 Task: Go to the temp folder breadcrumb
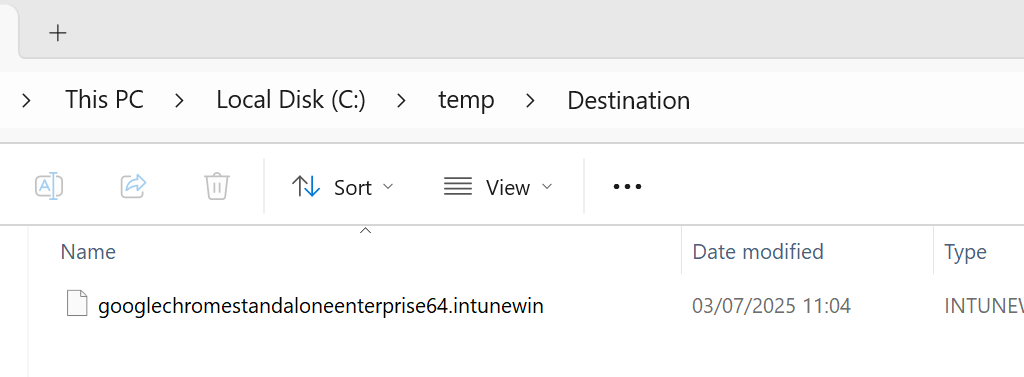pyautogui.click(x=466, y=101)
